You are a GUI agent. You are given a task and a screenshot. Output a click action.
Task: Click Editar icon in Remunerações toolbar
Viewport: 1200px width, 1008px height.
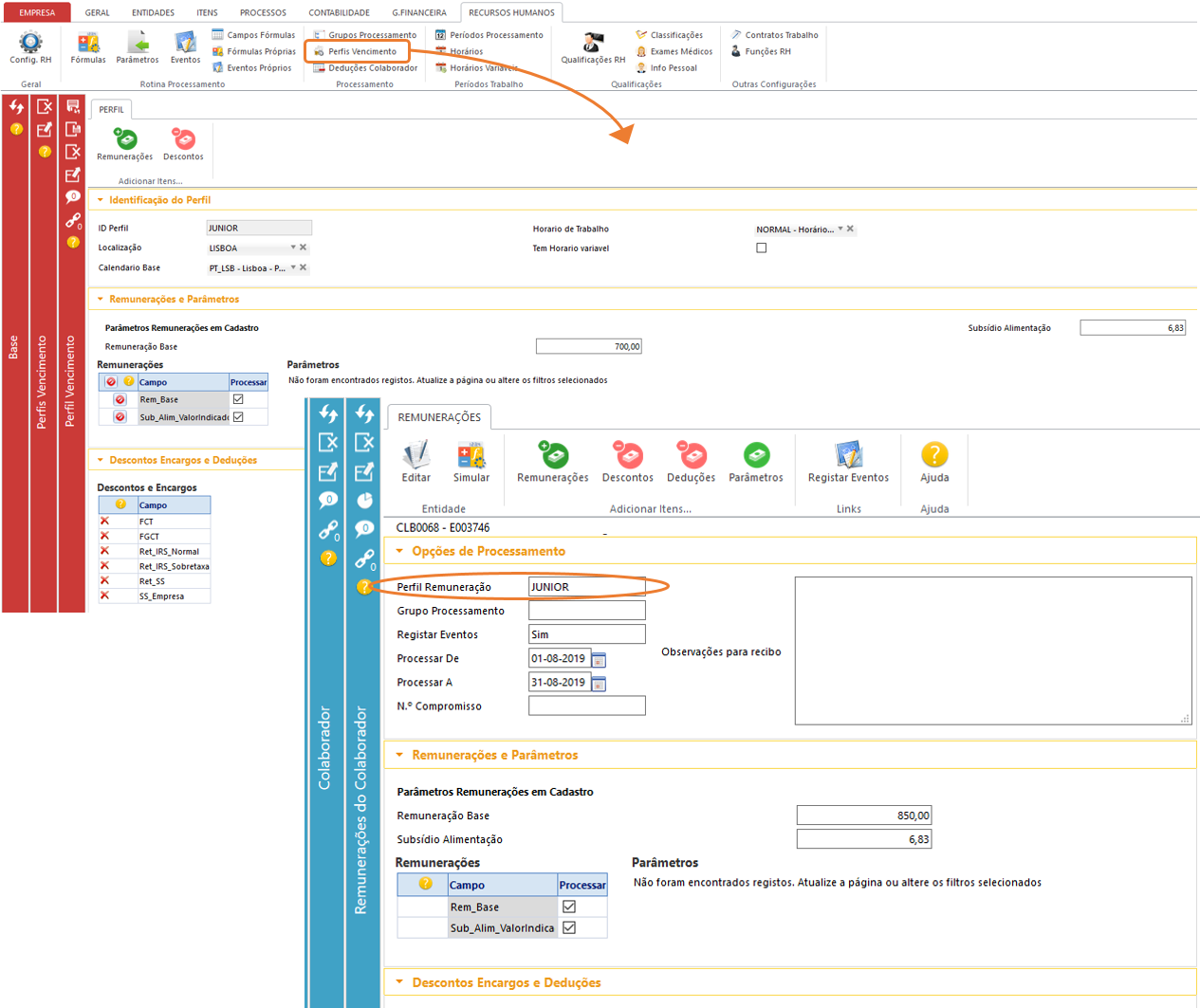(415, 456)
